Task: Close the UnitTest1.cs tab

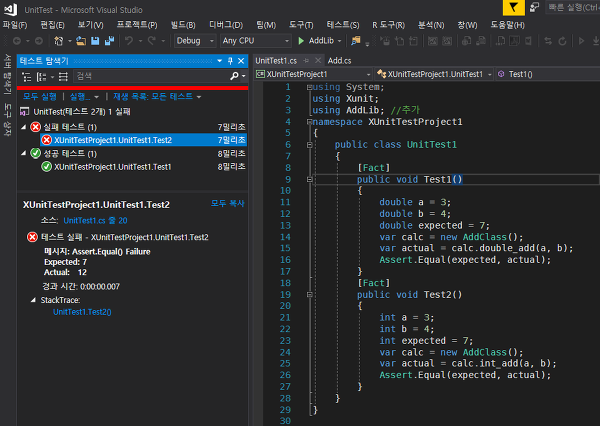Action: tap(318, 60)
